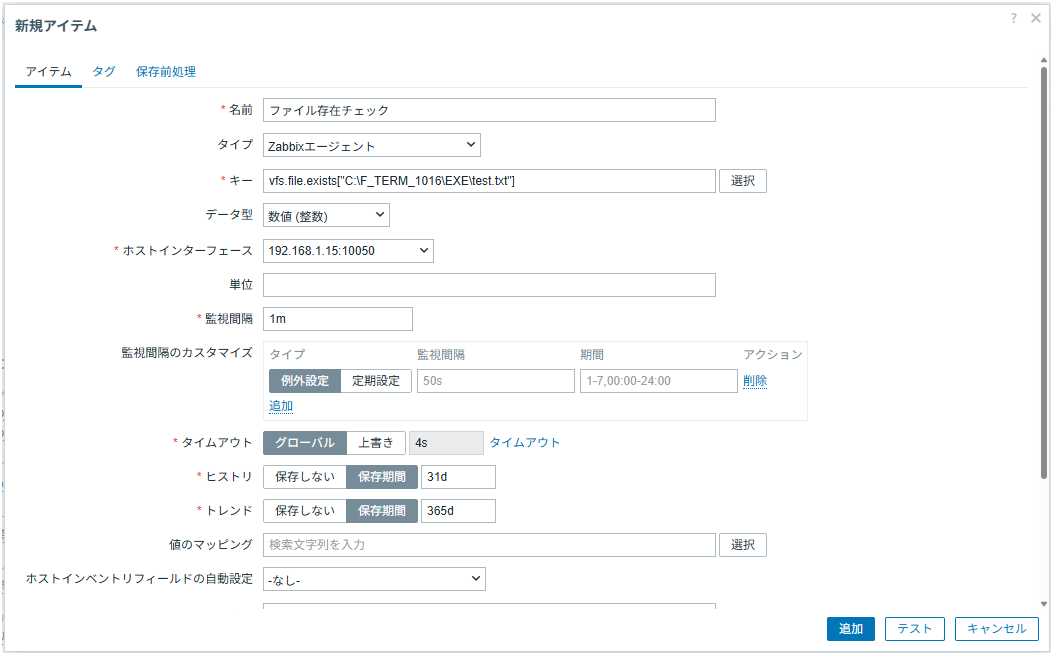Expand the ホストインベントリフィールドの自動設定 dropdown

(374, 580)
